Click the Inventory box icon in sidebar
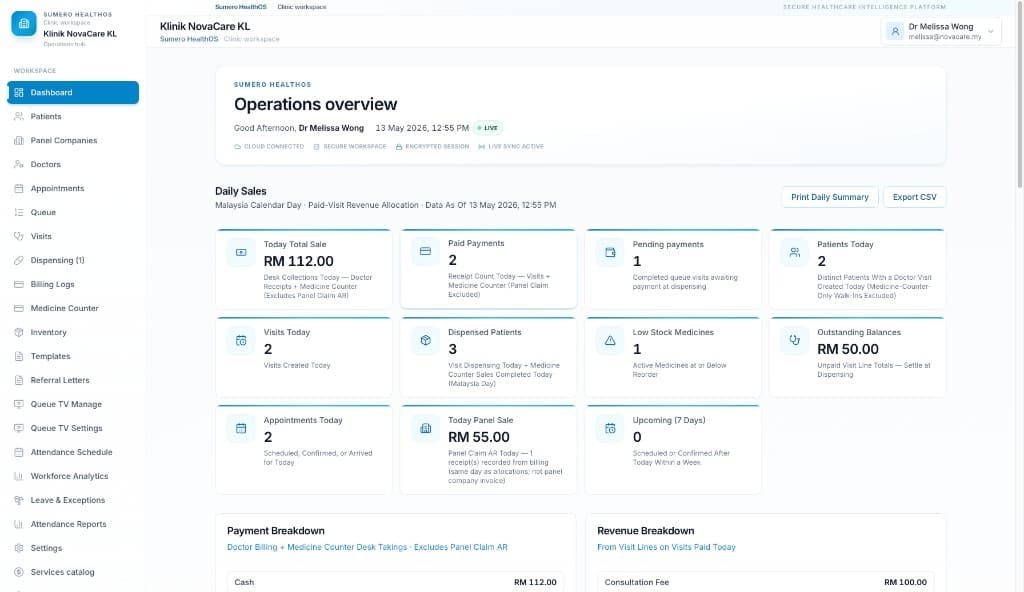Screen dimensions: 1024x592 click(x=19, y=332)
